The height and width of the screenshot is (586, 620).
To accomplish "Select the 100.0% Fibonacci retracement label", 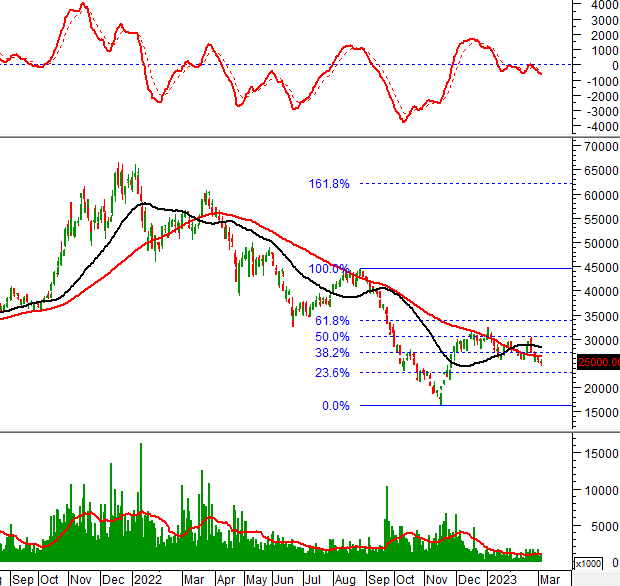I will coord(329,269).
